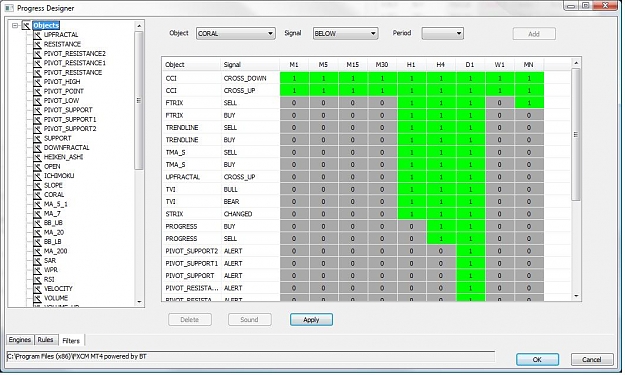Click the Signal column header in table
This screenshot has height=375, width=625.
[x=250, y=65]
